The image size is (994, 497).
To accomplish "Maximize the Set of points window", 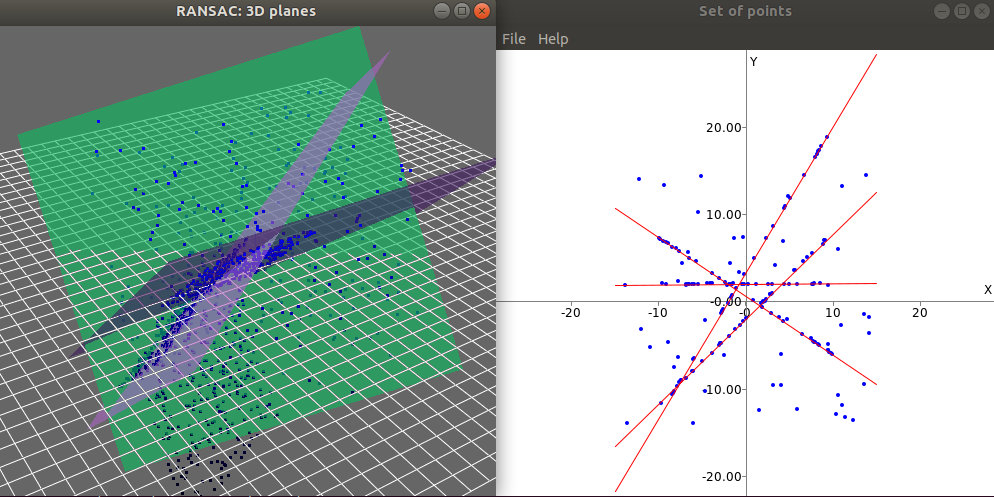I will pyautogui.click(x=961, y=11).
